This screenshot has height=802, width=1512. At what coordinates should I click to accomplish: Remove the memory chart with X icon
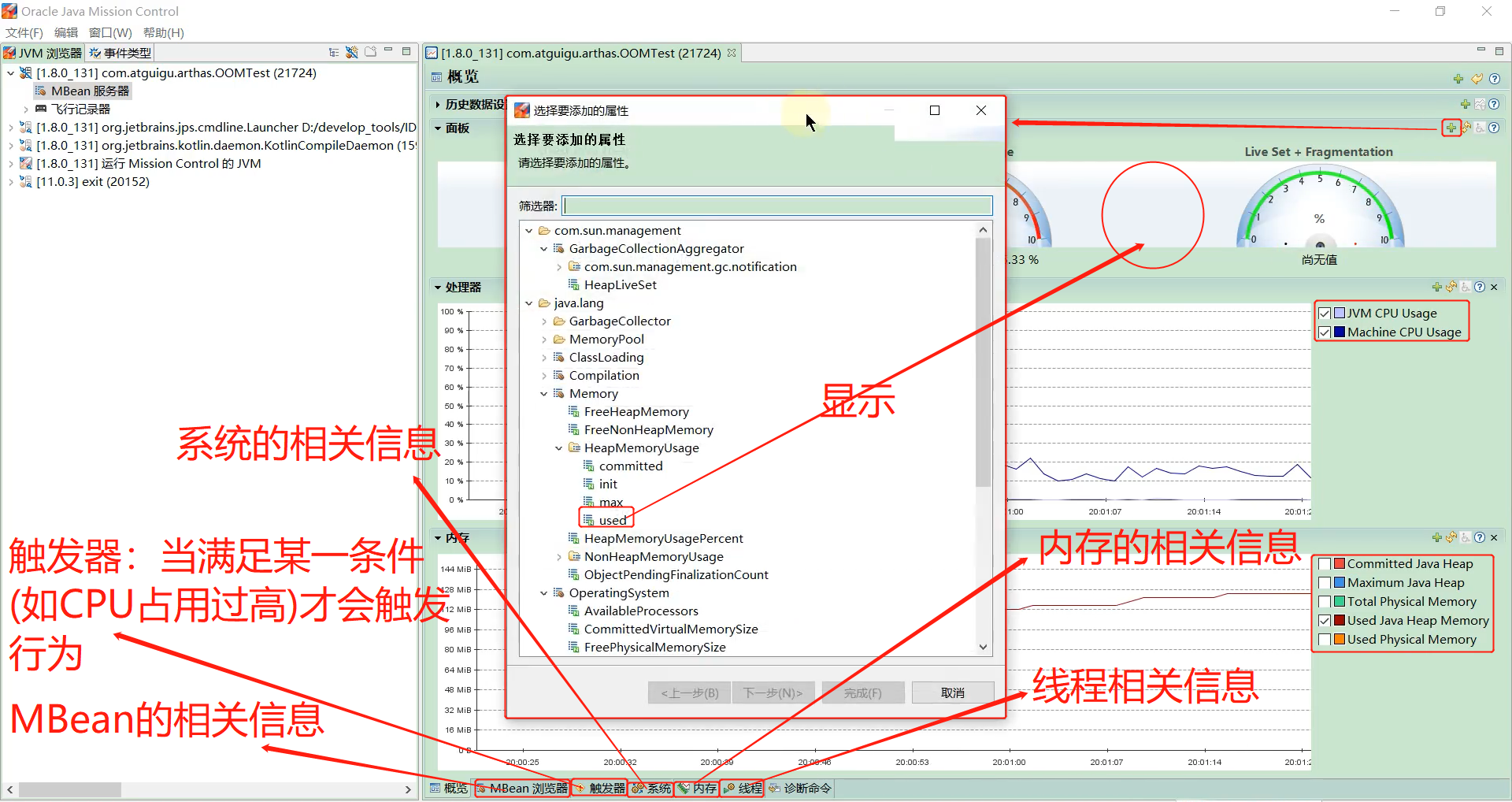point(1494,537)
